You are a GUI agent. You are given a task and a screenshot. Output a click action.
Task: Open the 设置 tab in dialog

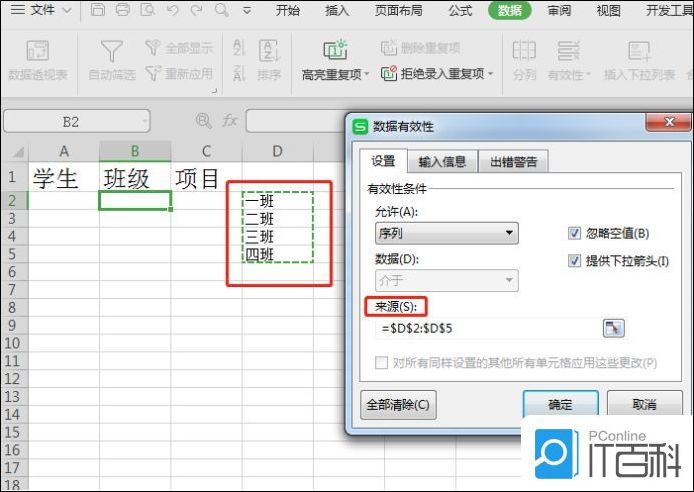(x=383, y=161)
